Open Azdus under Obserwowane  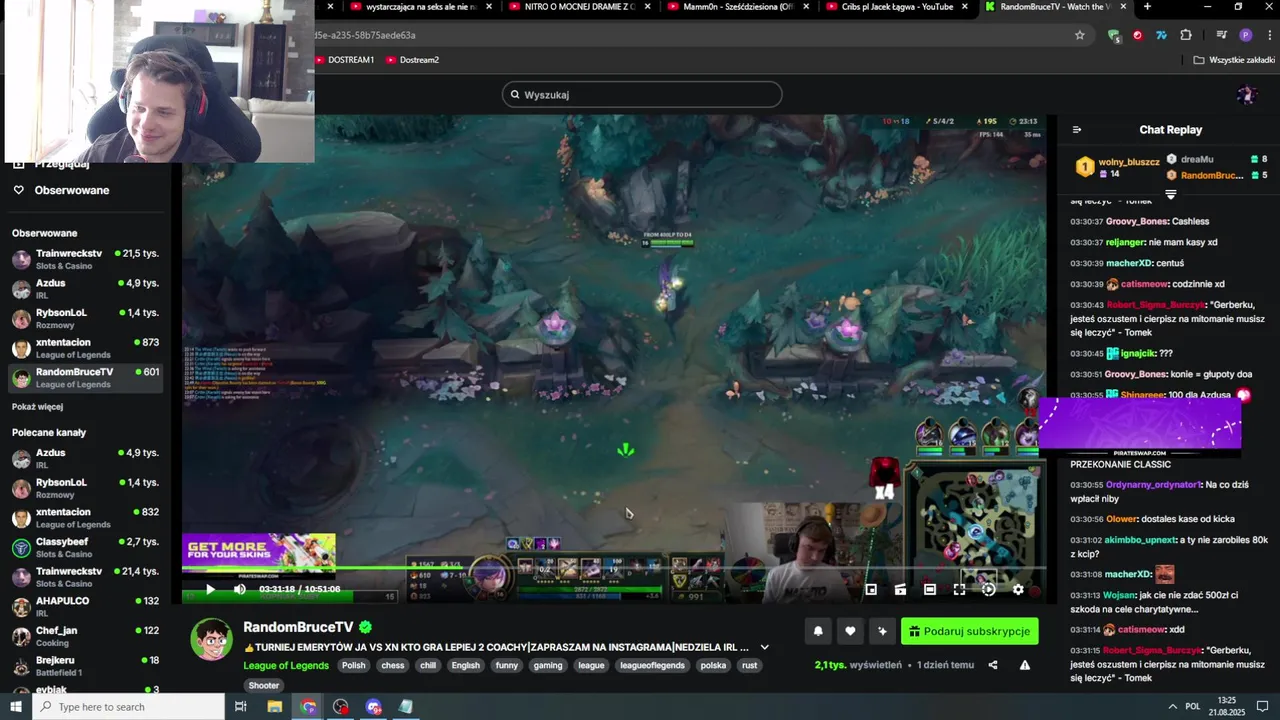(85, 289)
